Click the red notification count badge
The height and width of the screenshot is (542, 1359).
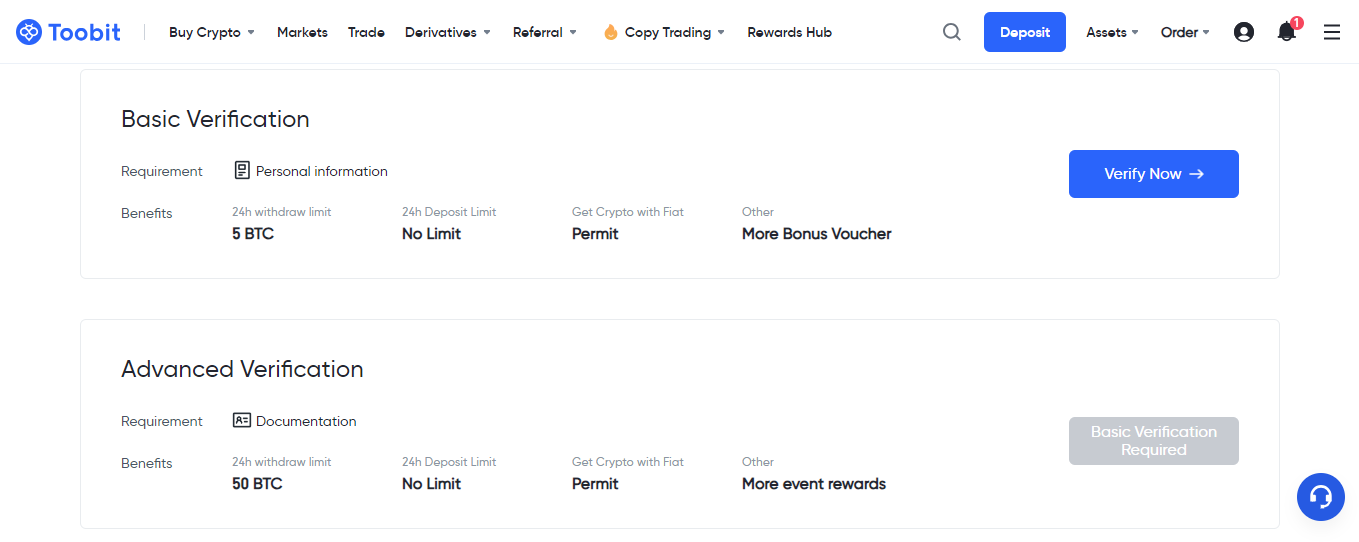tap(1297, 23)
